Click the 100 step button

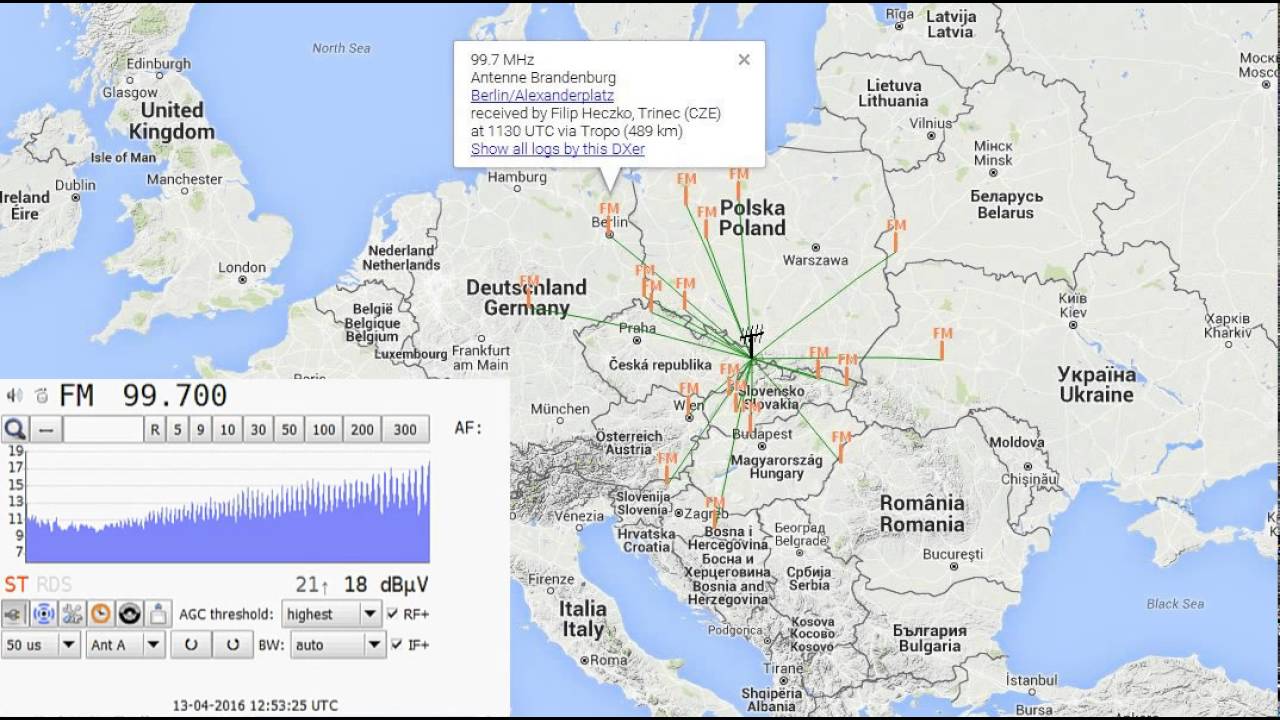324,430
